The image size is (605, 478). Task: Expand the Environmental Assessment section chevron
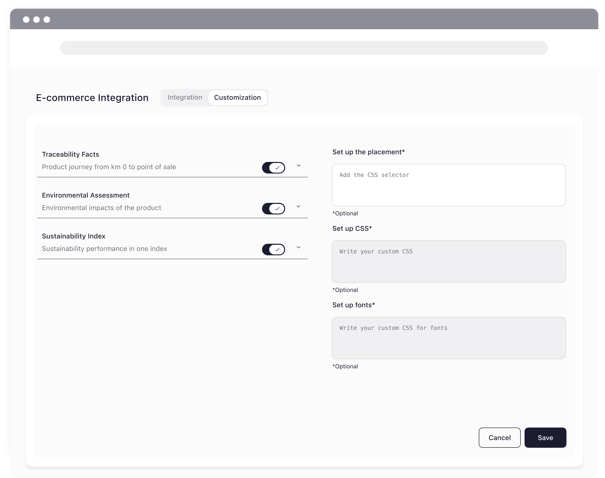(x=298, y=206)
